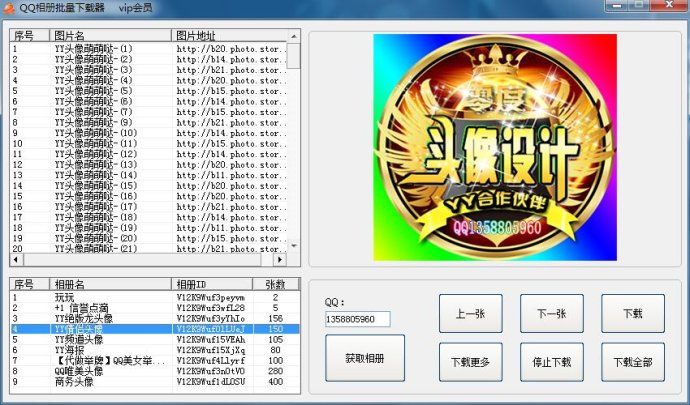The height and width of the screenshot is (405, 690).
Task: Click the vertical scrollbar thumb of image list
Action: 294,55
